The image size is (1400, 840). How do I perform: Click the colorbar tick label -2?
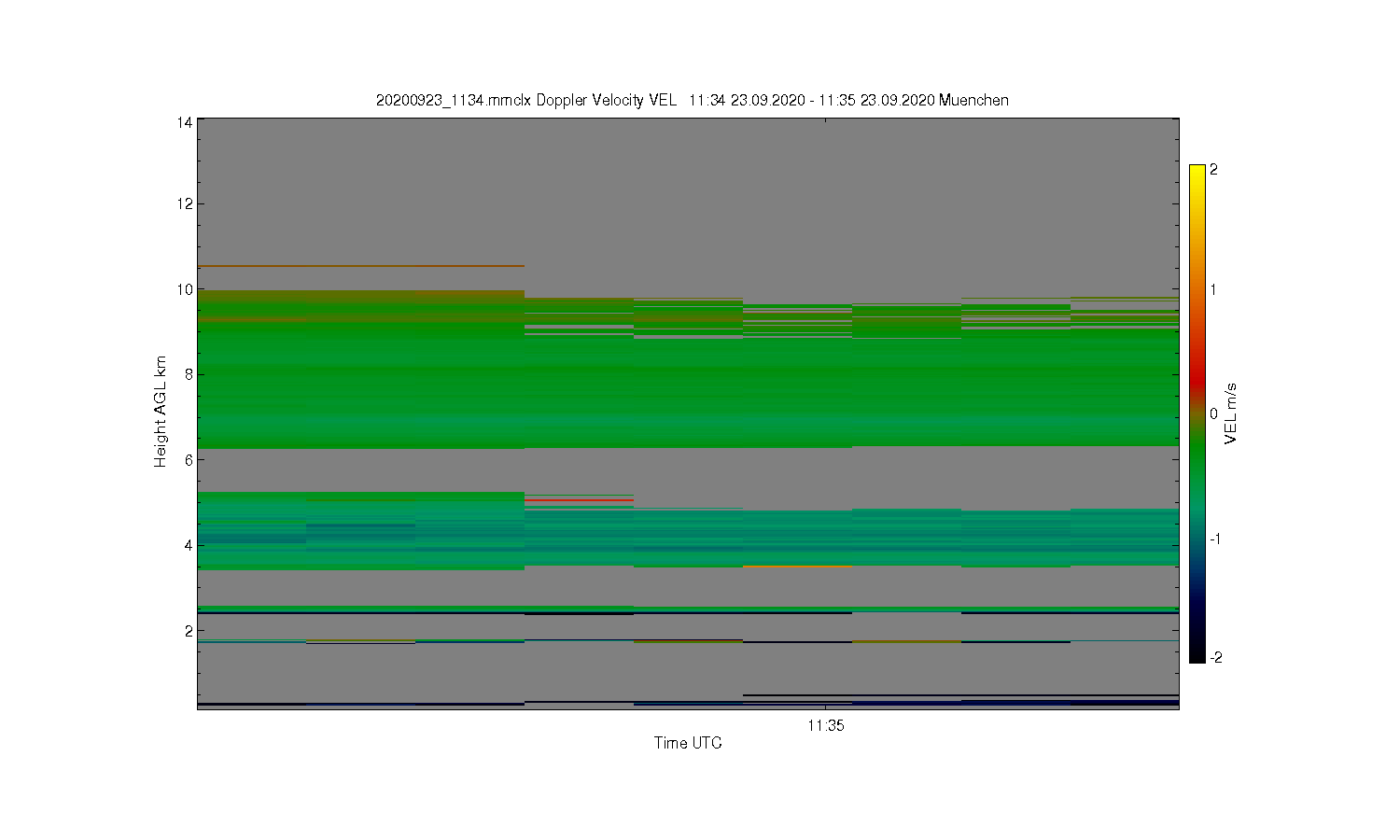click(x=1215, y=657)
